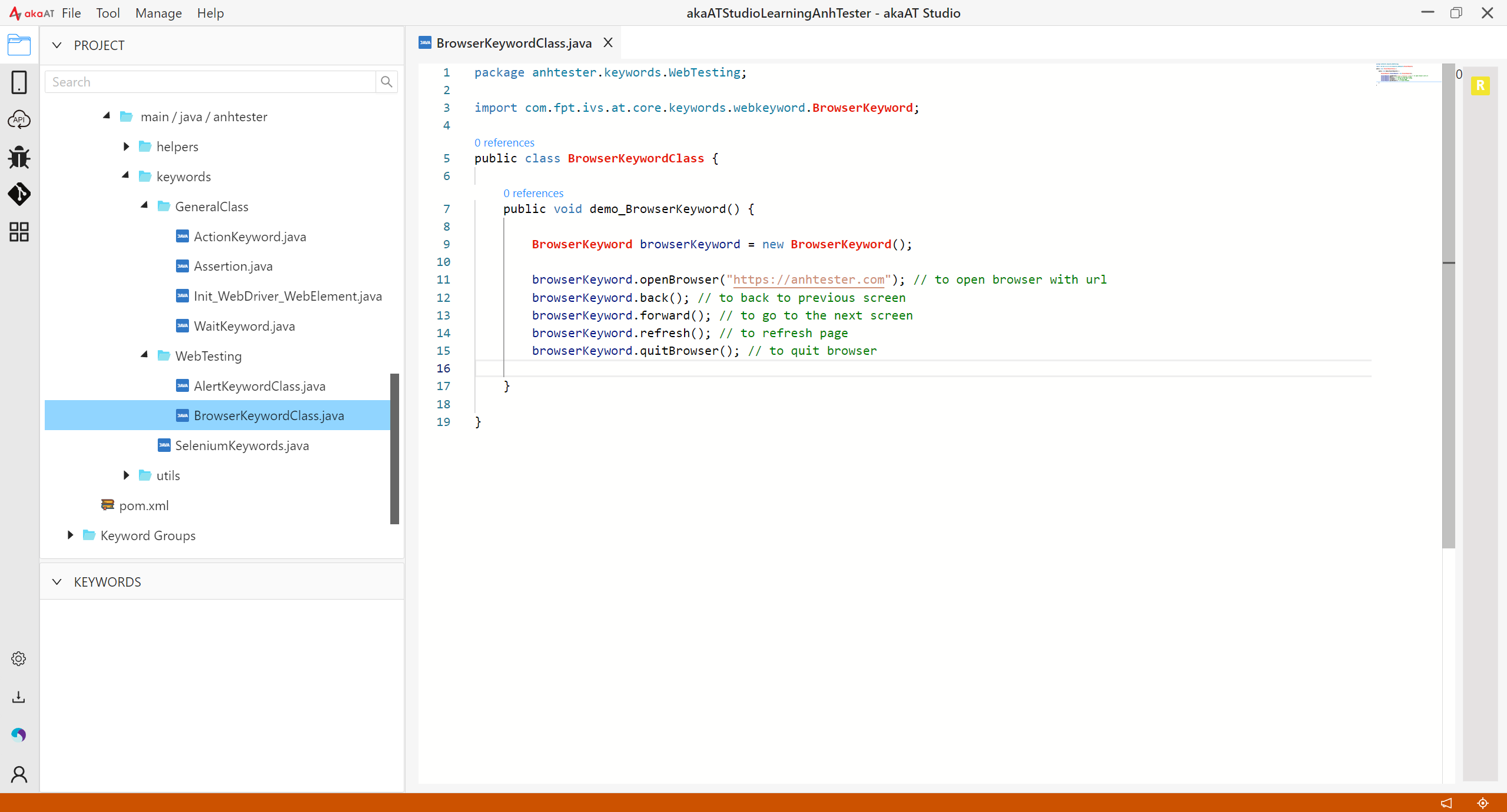This screenshot has width=1507, height=812.
Task: Collapse the GeneralClass folder
Action: 144,205
